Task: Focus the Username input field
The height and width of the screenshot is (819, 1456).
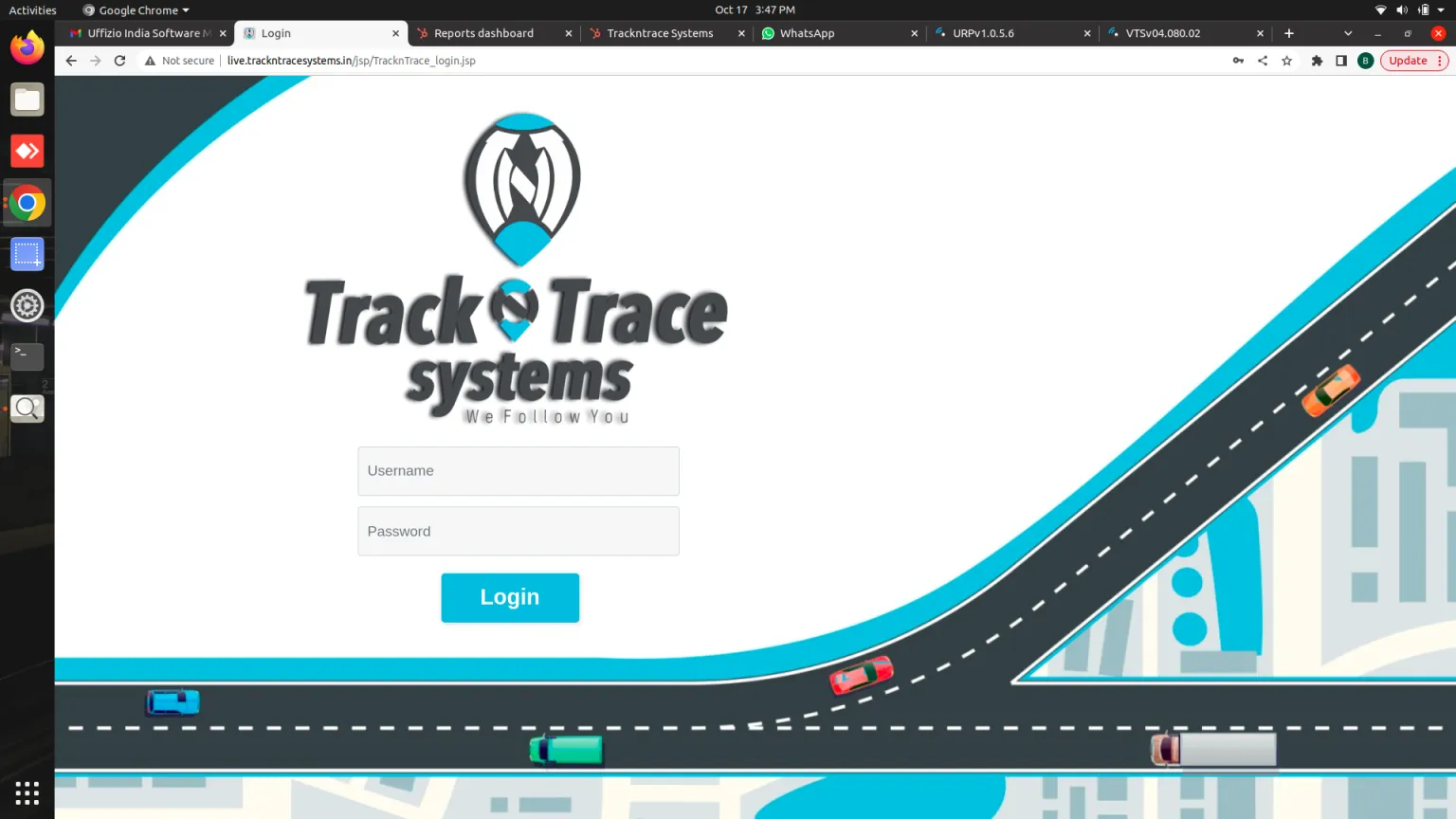Action: click(519, 471)
